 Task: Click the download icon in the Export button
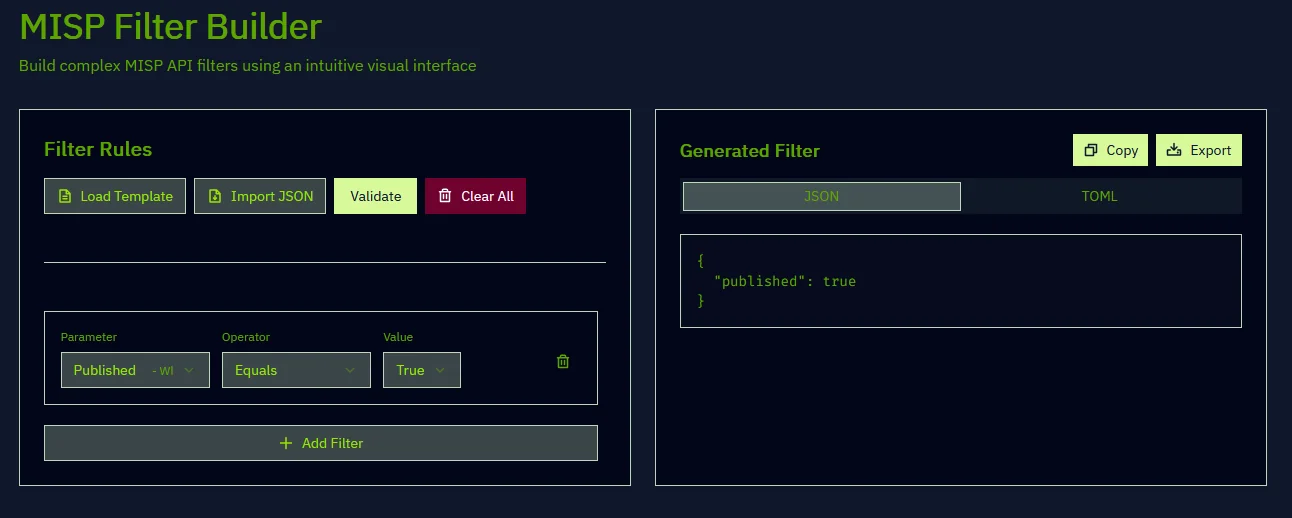[x=1175, y=150]
